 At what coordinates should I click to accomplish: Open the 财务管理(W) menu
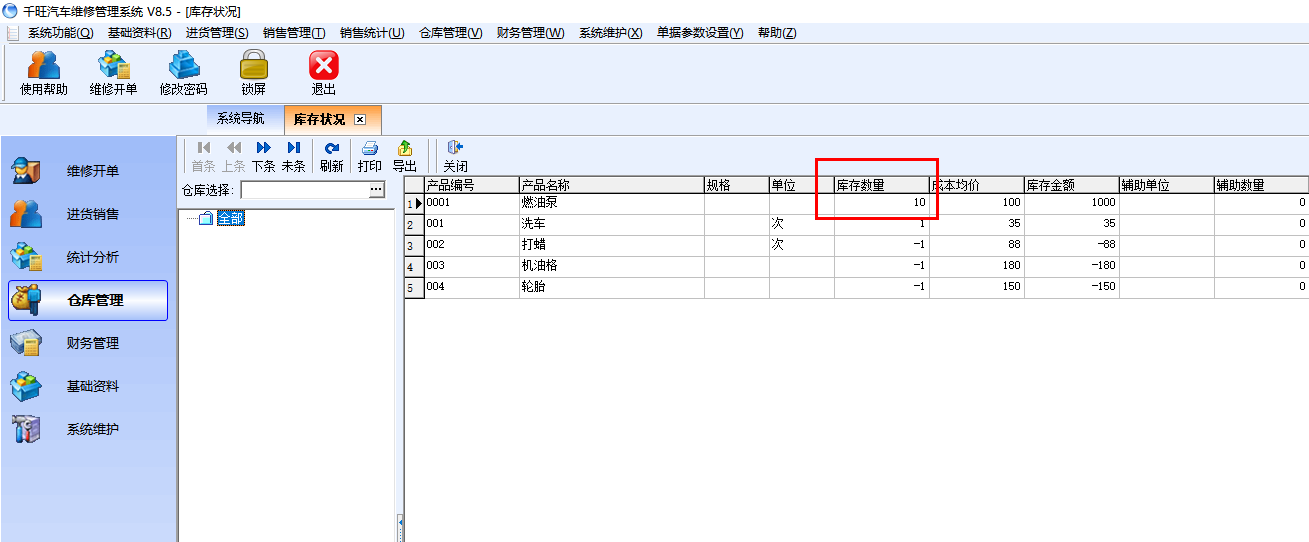pyautogui.click(x=531, y=33)
